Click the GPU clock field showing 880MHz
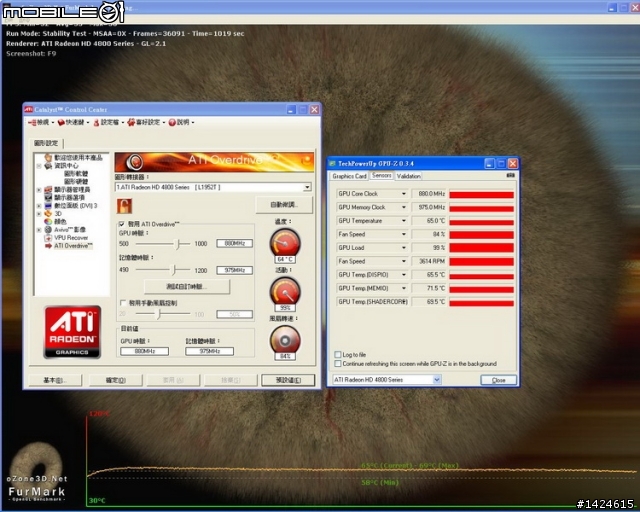 (235, 243)
